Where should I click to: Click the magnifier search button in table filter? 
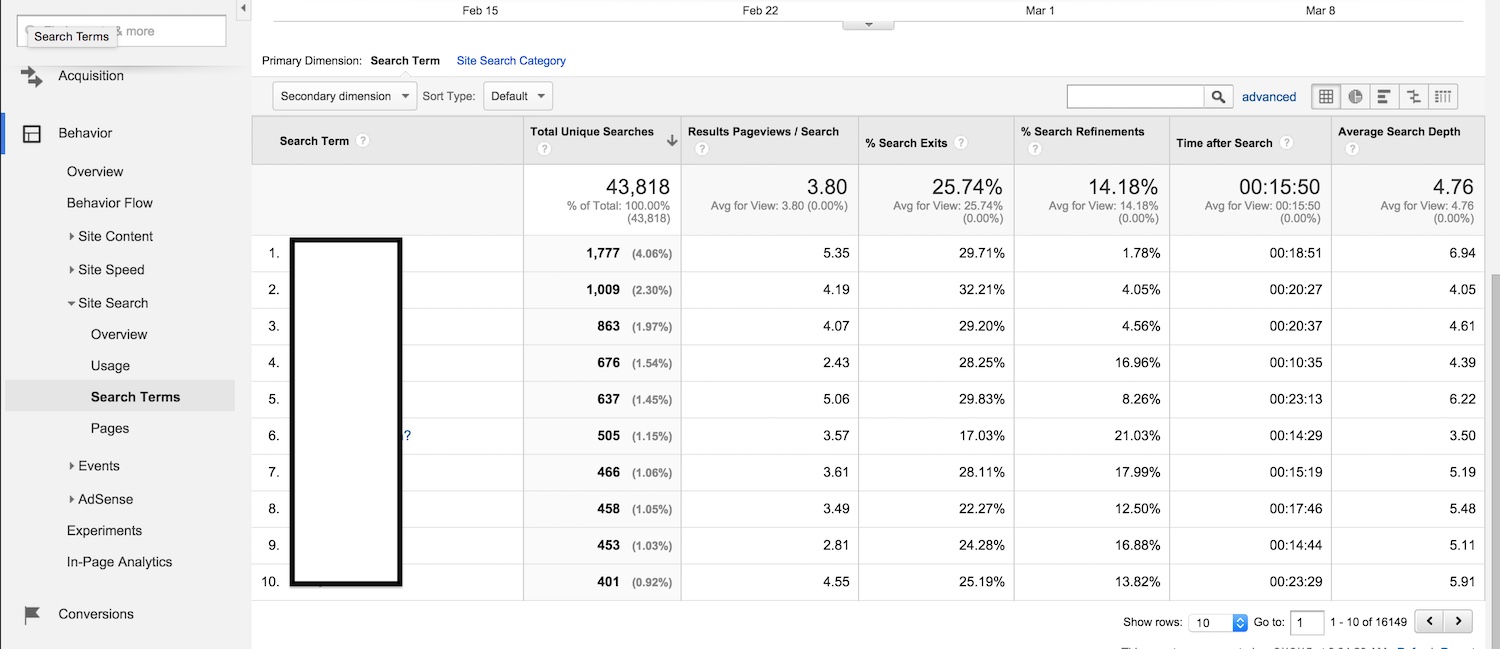(x=1218, y=97)
